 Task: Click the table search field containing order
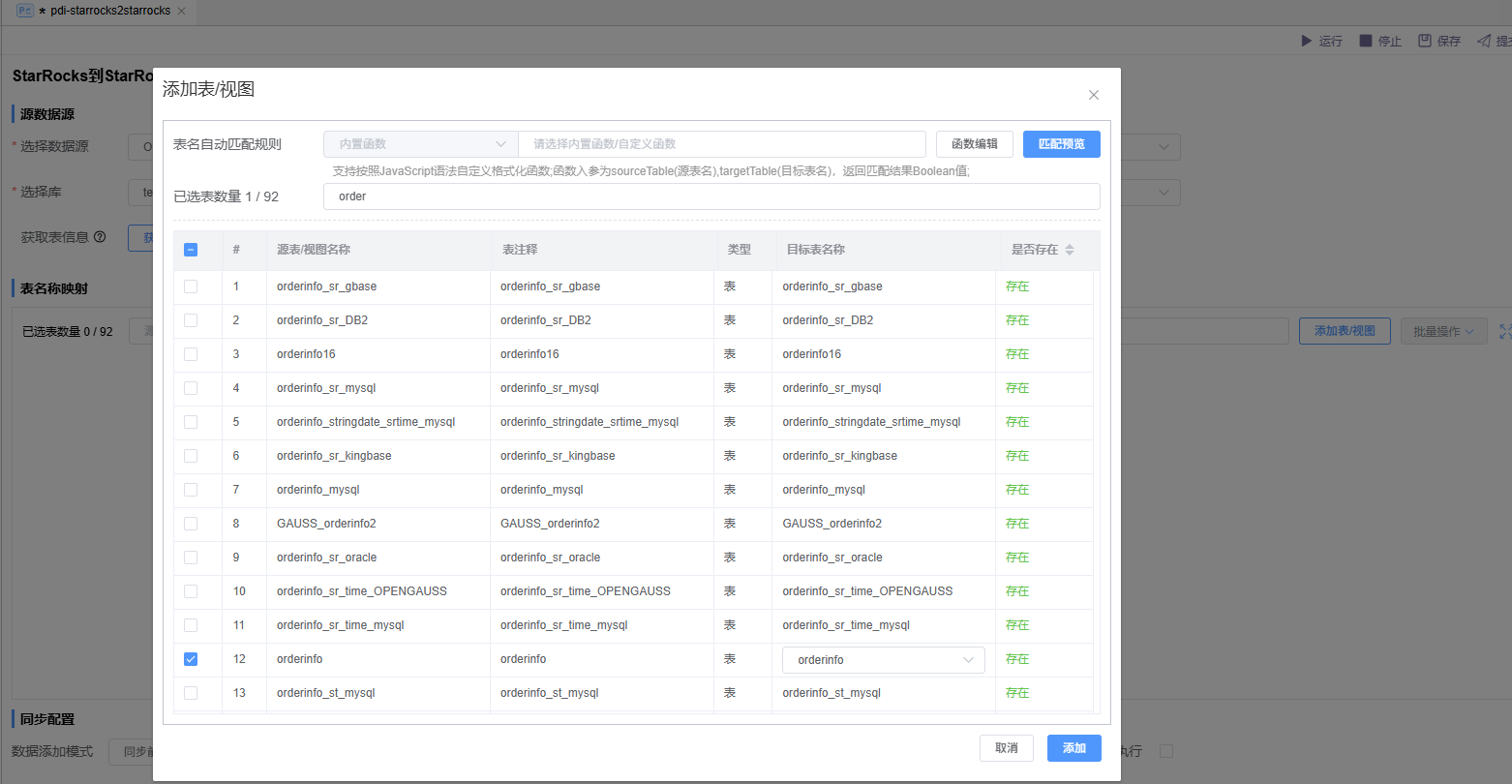coord(711,196)
